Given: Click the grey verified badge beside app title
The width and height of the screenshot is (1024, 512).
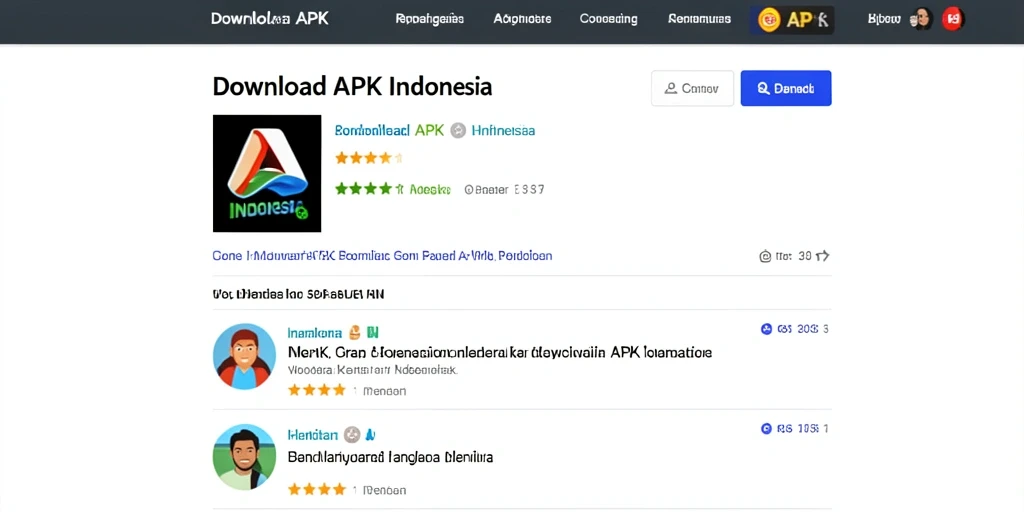Looking at the screenshot, I should pos(458,131).
